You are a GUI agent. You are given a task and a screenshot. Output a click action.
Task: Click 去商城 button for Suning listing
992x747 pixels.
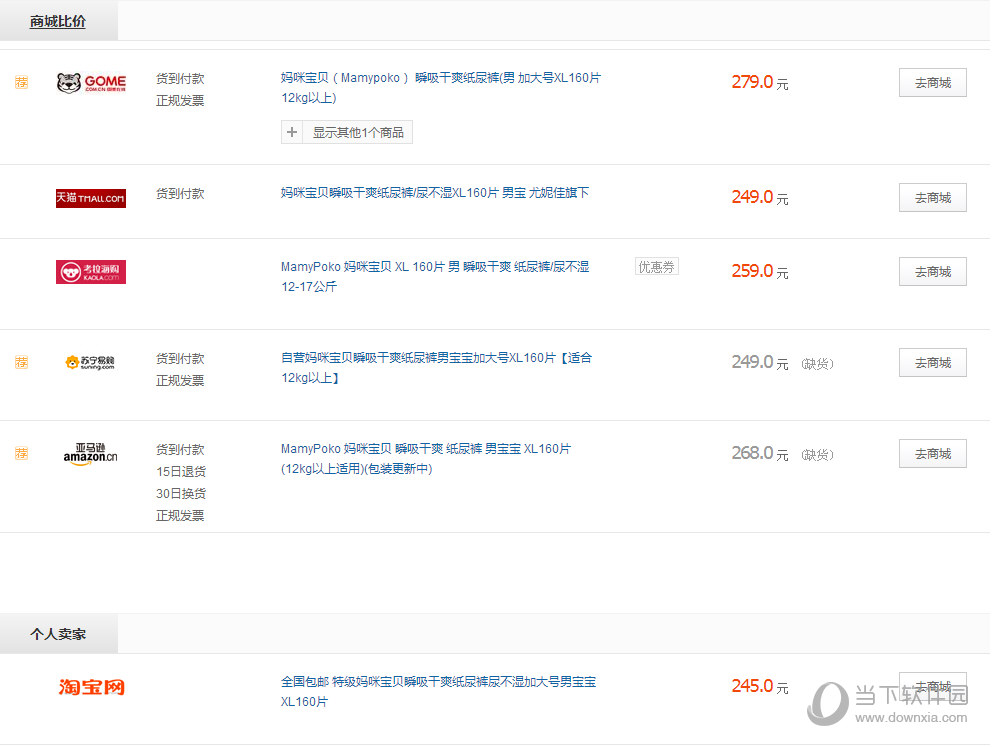(x=932, y=362)
